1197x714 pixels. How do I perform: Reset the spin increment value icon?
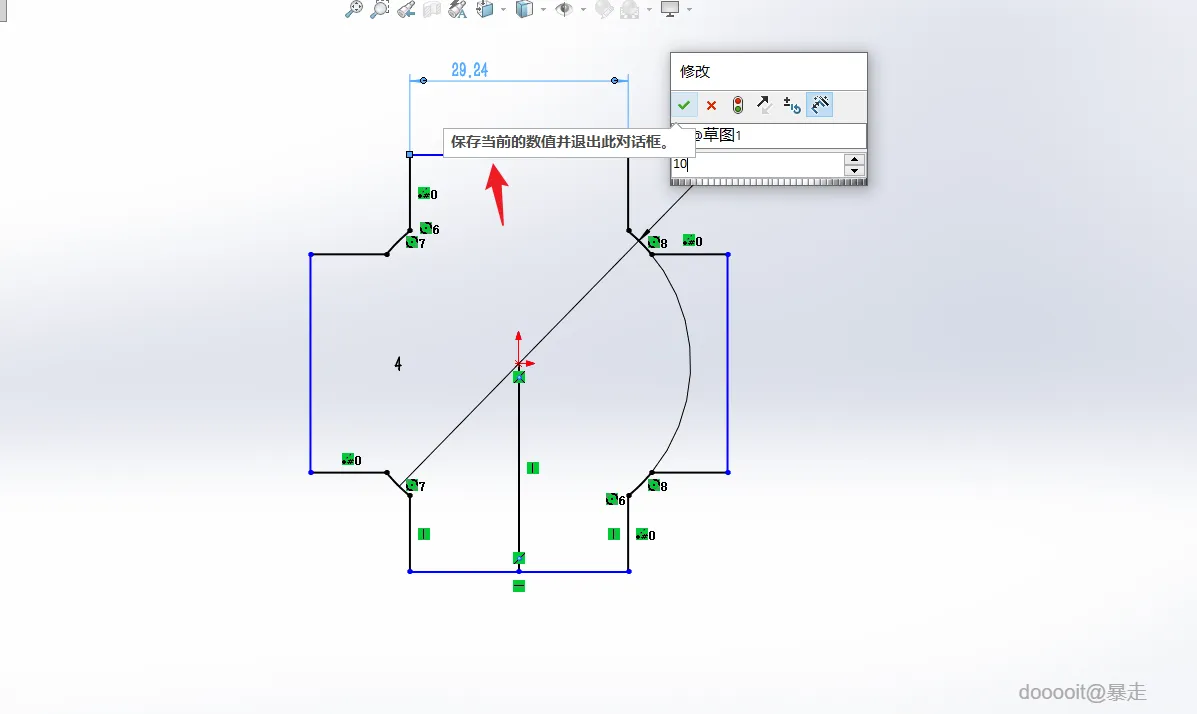[791, 105]
